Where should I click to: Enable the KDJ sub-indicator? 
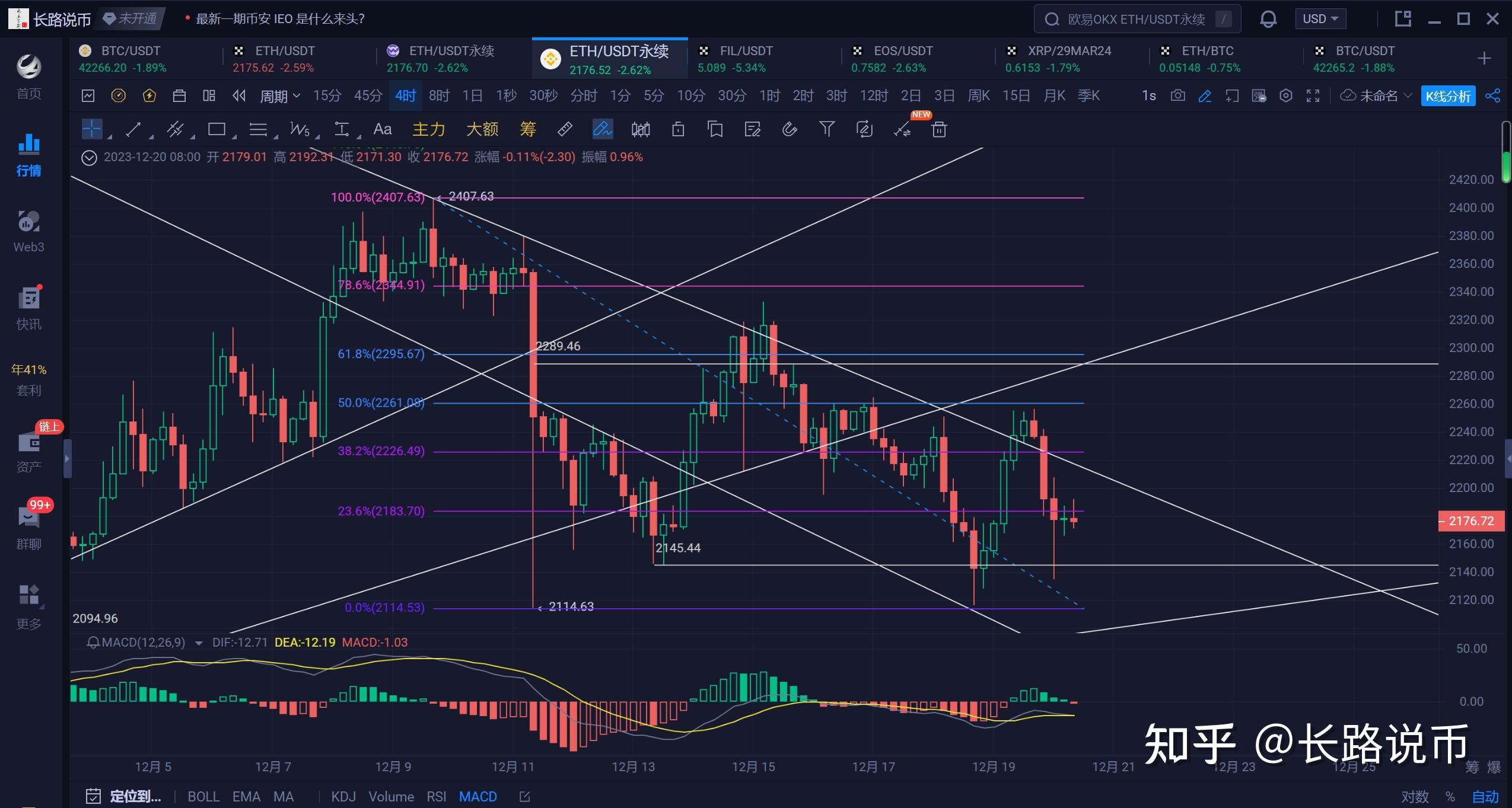coord(343,797)
